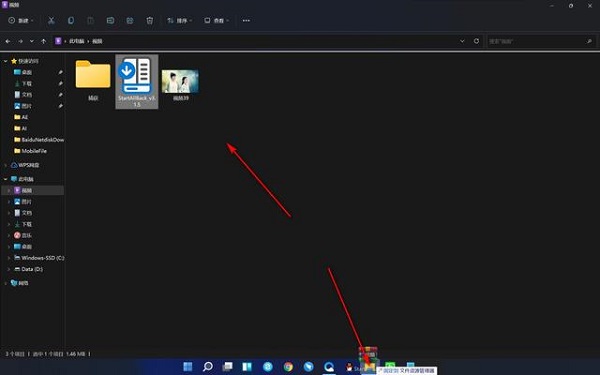Unpin Downloads (下载) with its pin icon
The image size is (600, 375).
click(x=60, y=83)
